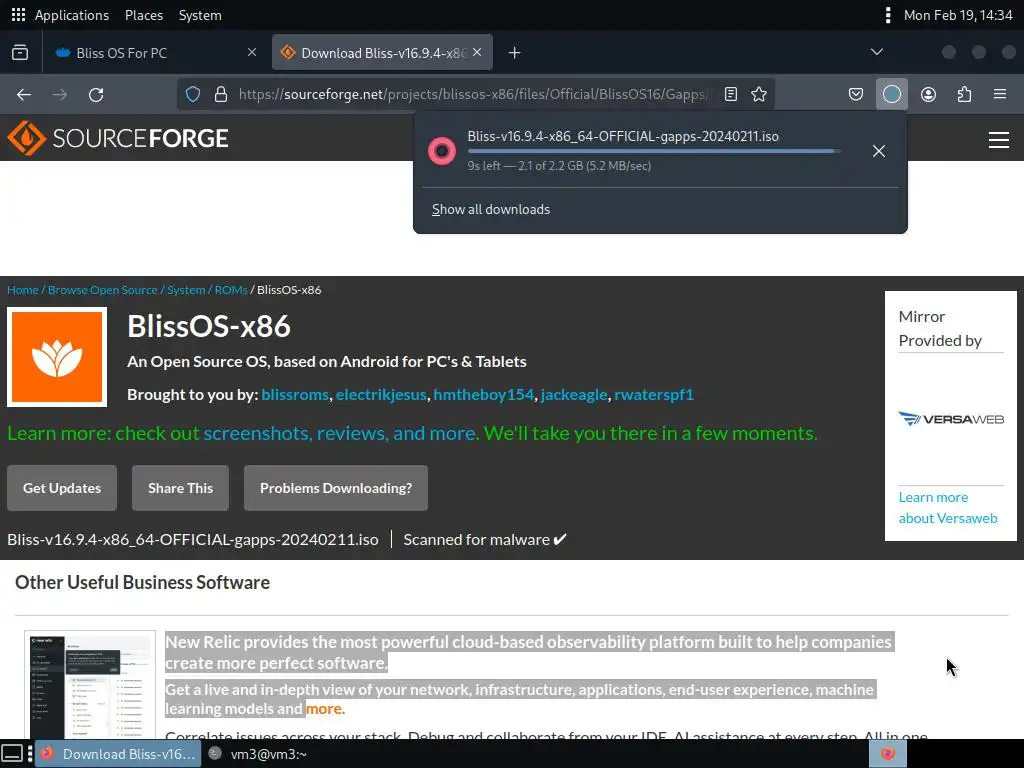The height and width of the screenshot is (768, 1024).
Task: Open the System menu
Action: click(200, 15)
